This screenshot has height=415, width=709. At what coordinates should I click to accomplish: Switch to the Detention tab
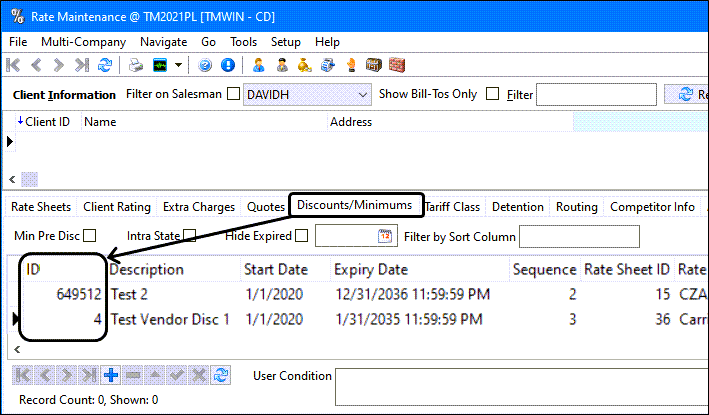point(518,207)
